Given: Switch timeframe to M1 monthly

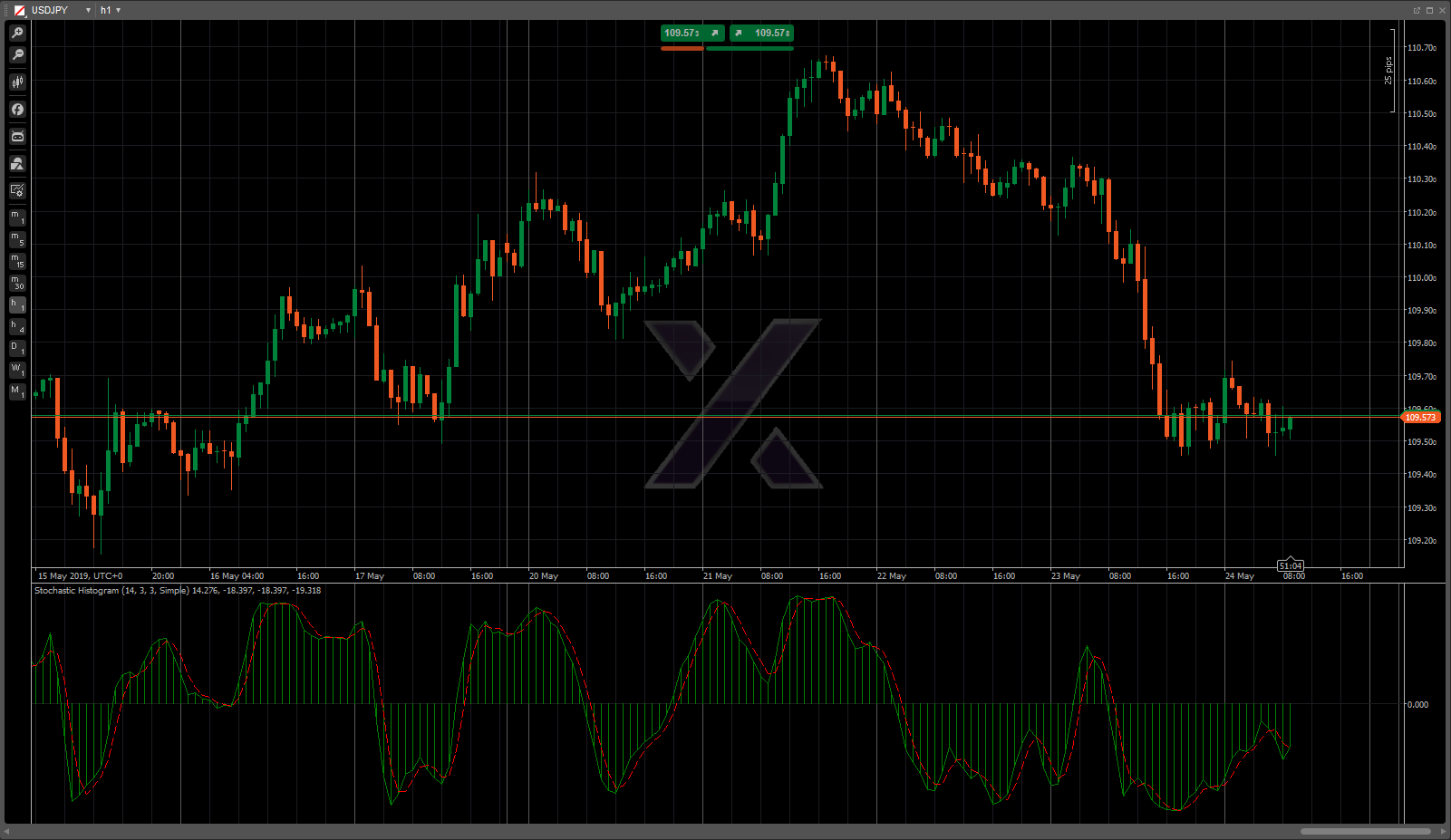Looking at the screenshot, I should click(x=17, y=391).
